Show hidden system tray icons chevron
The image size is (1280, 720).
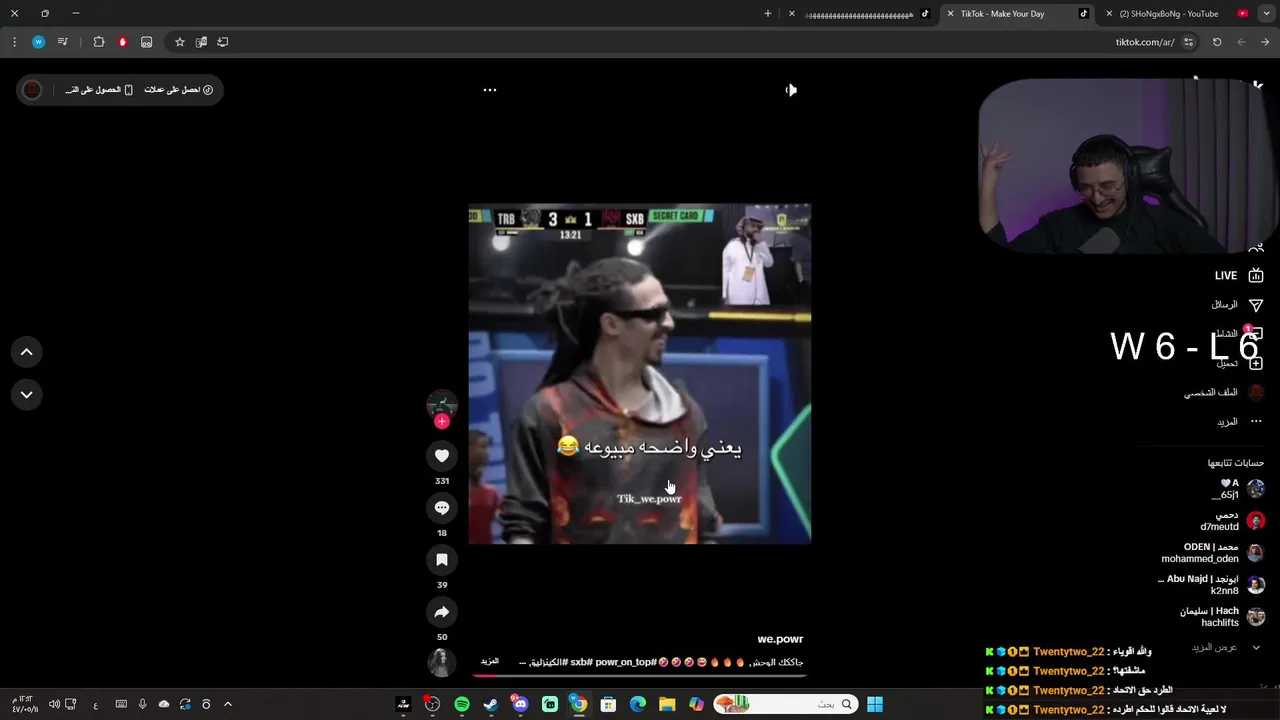pos(228,704)
